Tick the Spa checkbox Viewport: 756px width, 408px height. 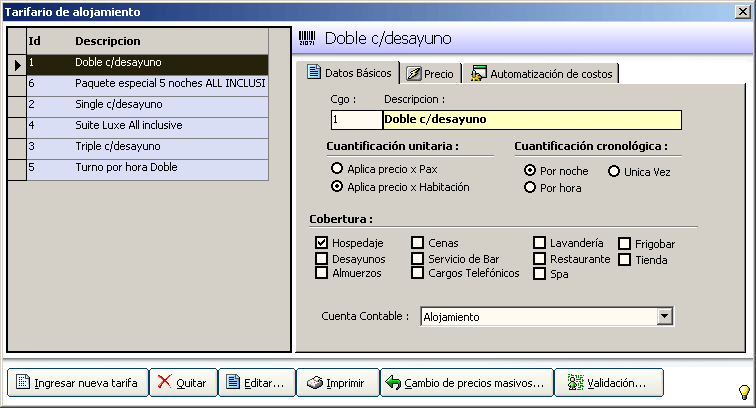click(x=539, y=274)
